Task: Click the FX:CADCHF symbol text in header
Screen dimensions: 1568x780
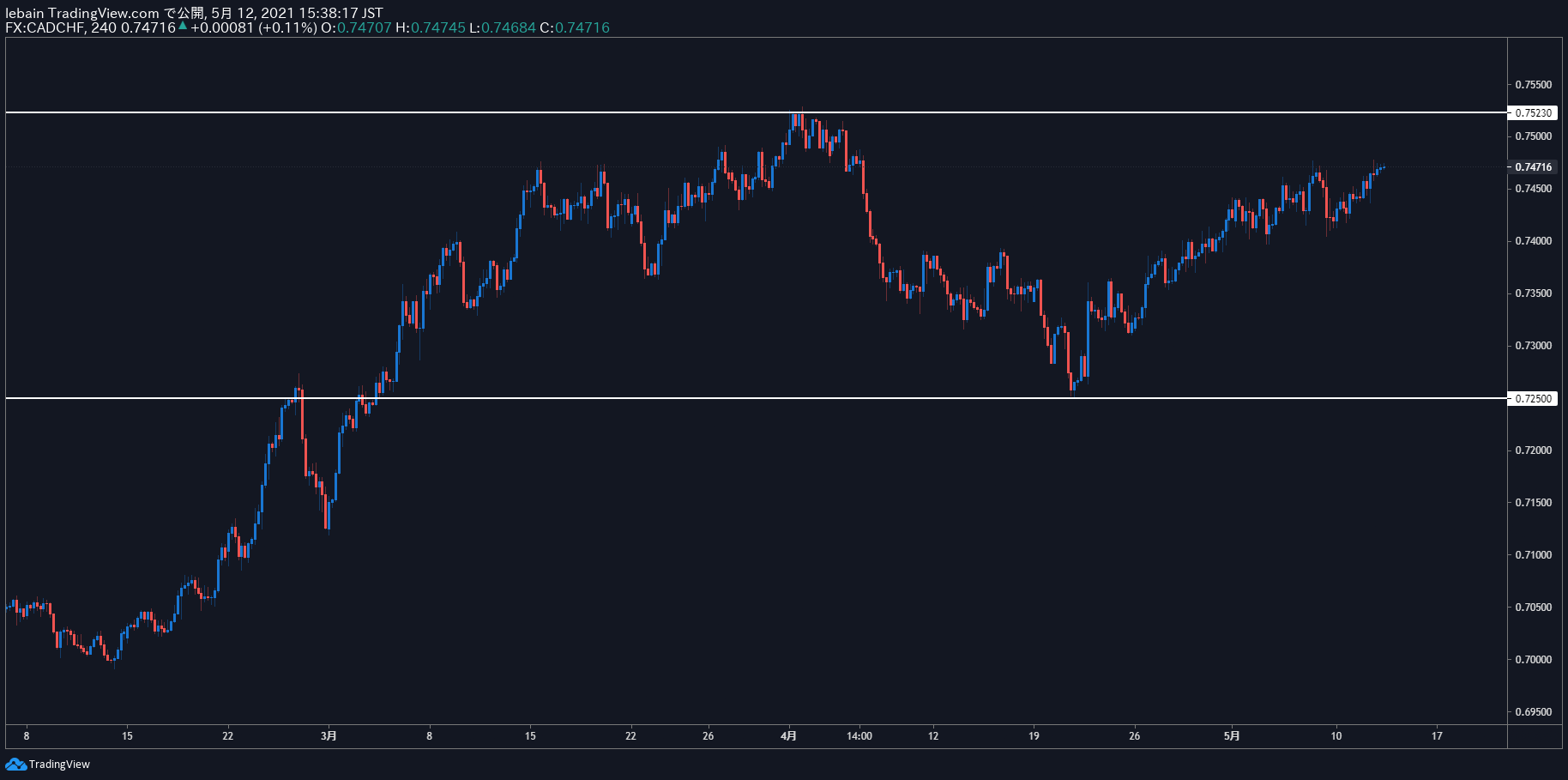Action: 44,27
